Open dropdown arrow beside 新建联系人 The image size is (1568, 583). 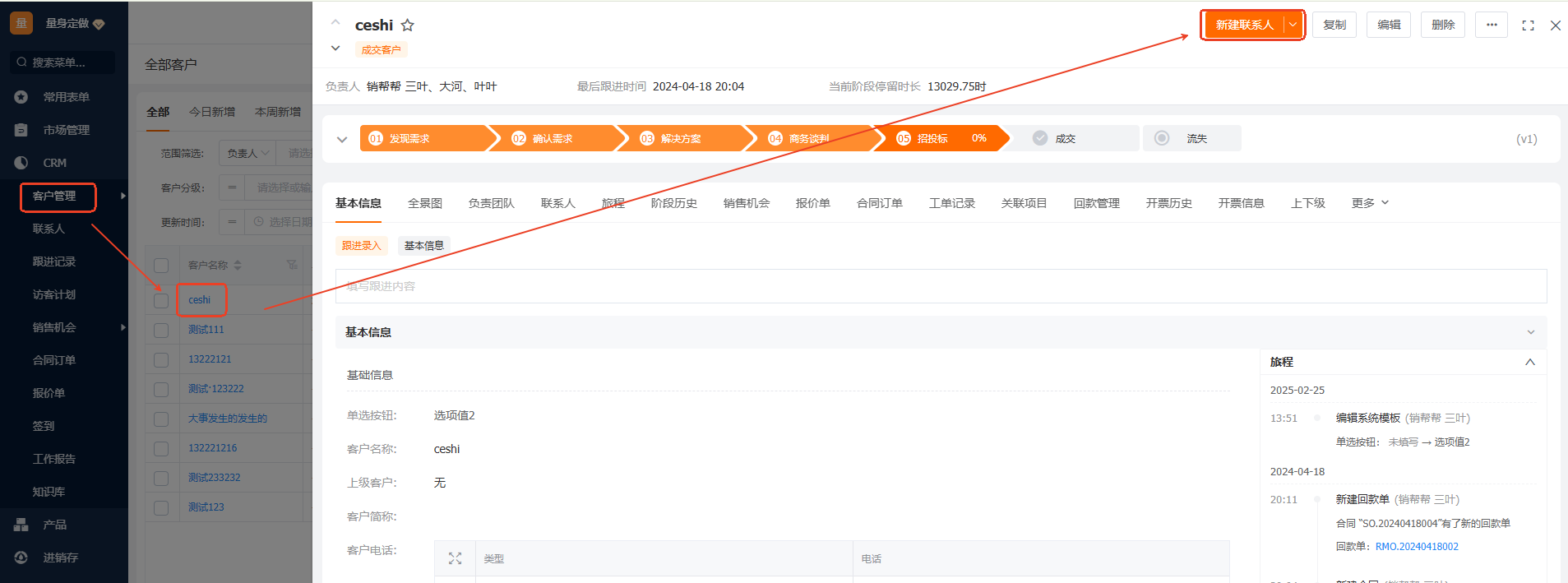pyautogui.click(x=1293, y=25)
